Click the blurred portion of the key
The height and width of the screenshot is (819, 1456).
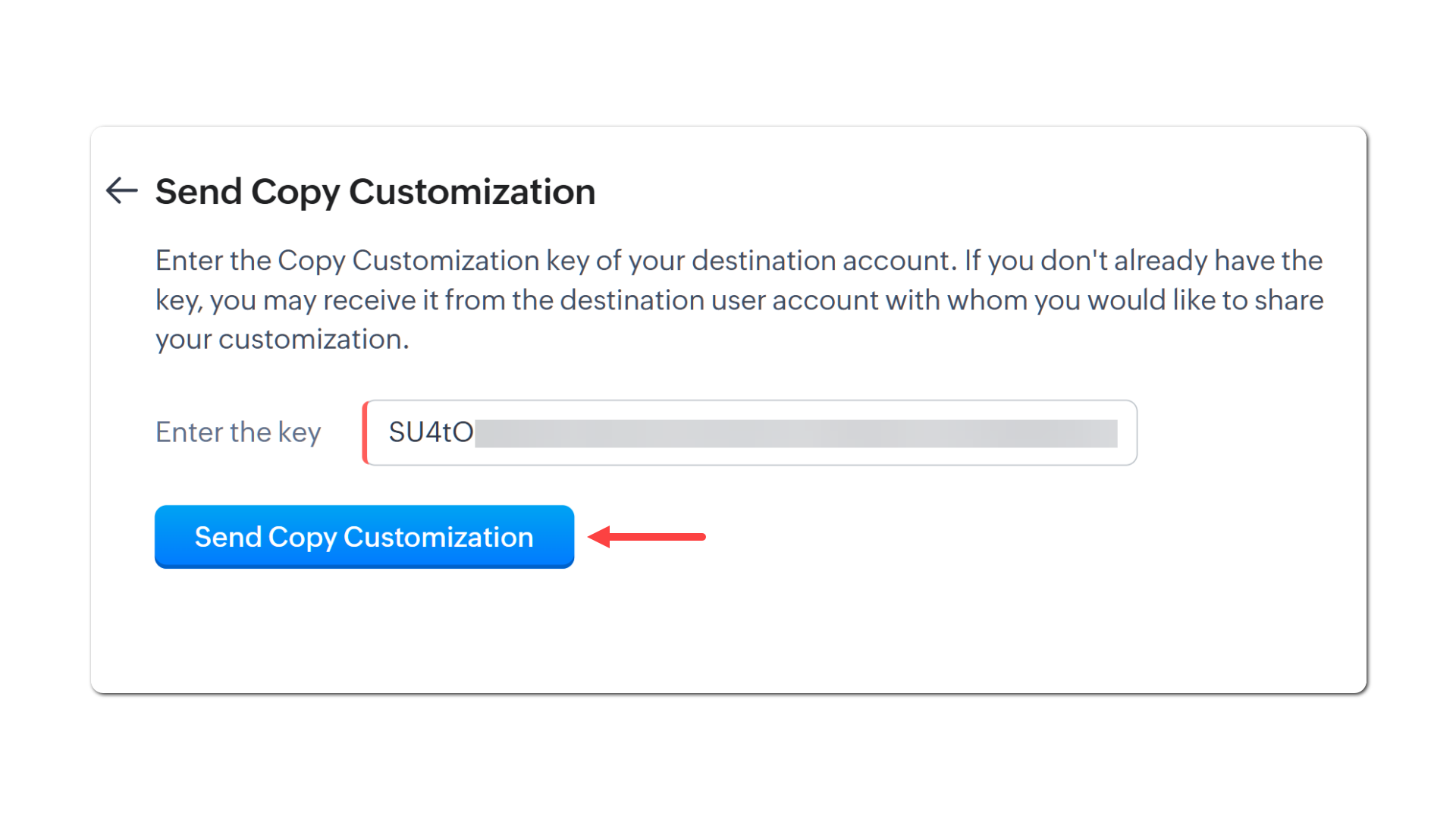pyautogui.click(x=795, y=433)
